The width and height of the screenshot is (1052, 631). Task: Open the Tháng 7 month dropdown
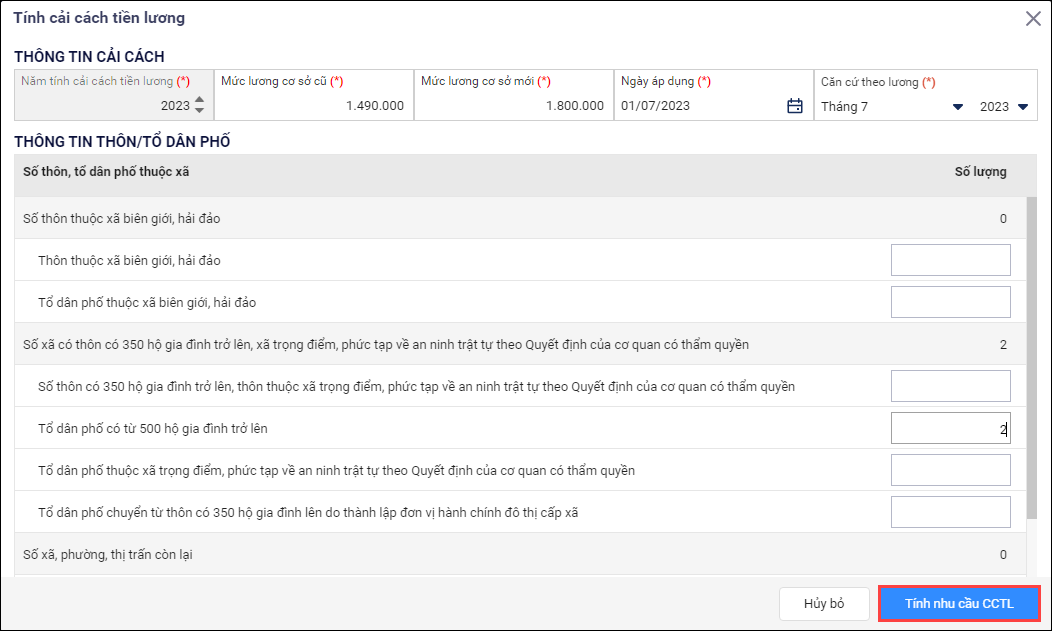957,107
